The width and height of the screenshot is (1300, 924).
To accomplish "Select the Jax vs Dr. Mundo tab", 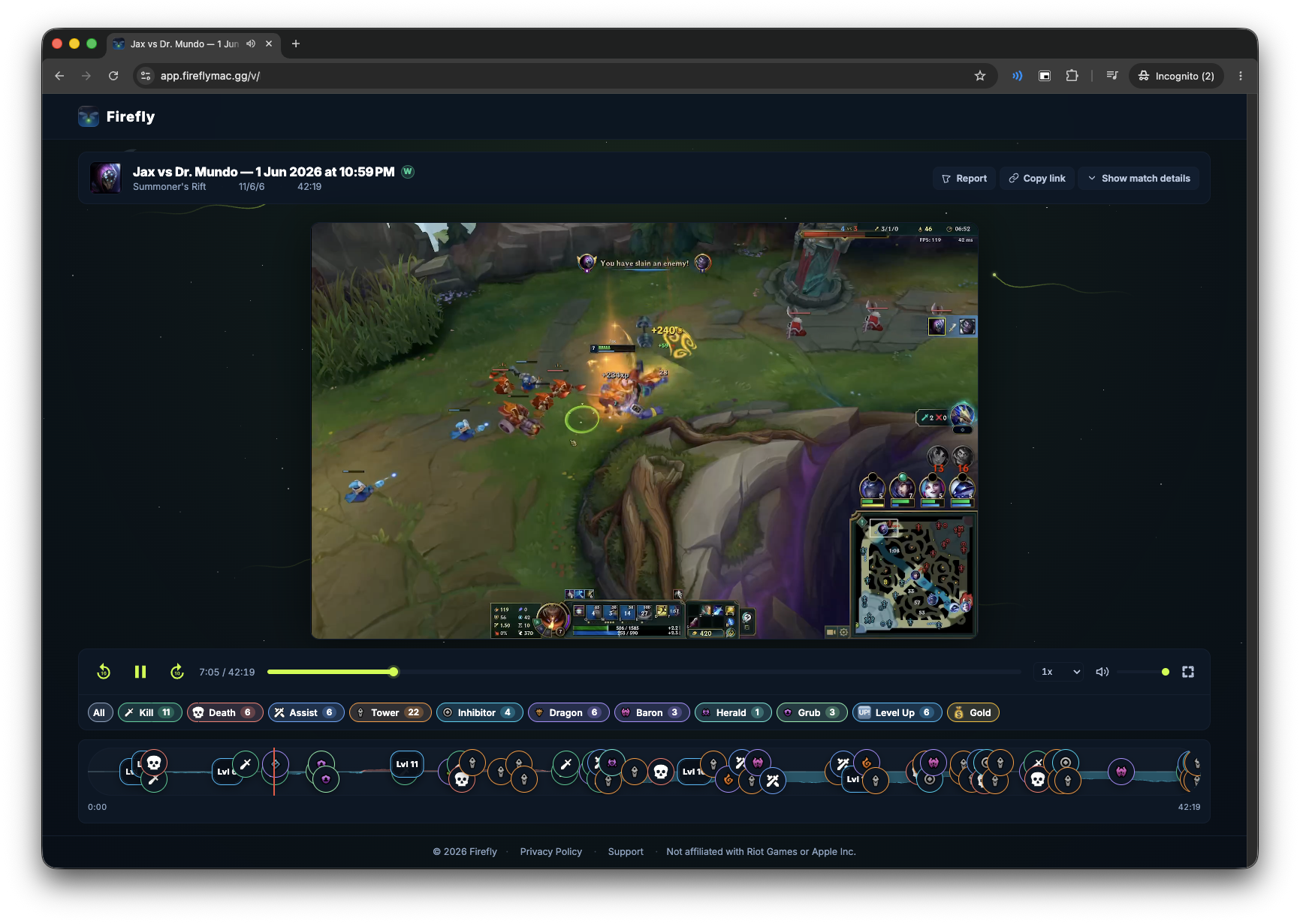I will click(194, 44).
